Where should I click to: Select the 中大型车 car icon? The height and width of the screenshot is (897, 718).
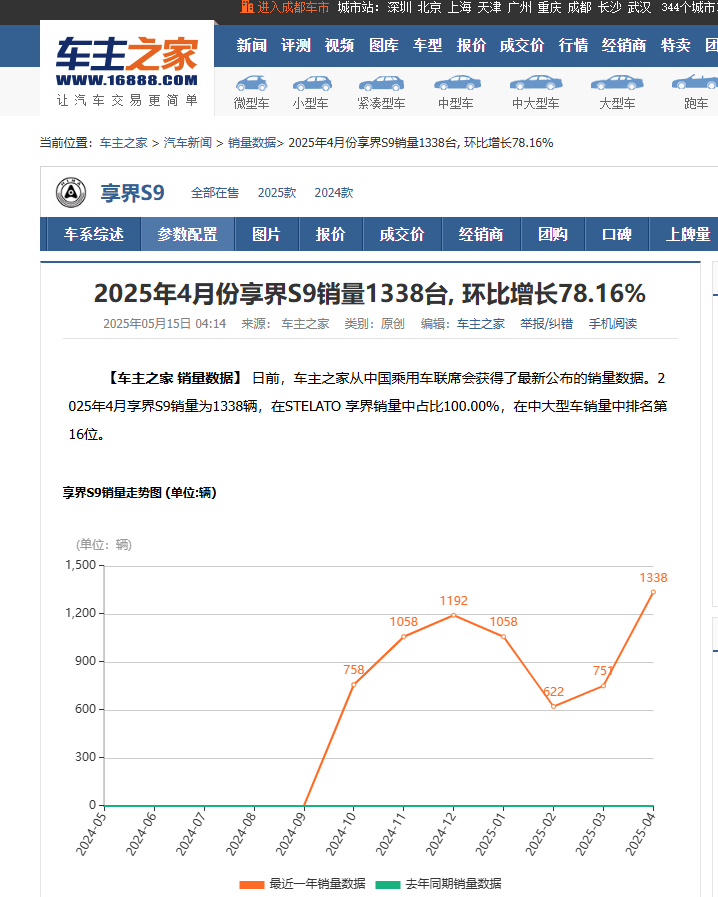pyautogui.click(x=535, y=84)
